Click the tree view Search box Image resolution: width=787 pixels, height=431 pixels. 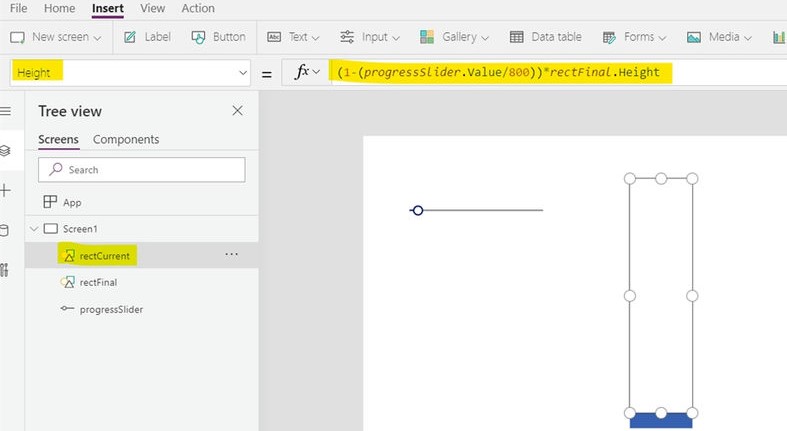pos(142,170)
